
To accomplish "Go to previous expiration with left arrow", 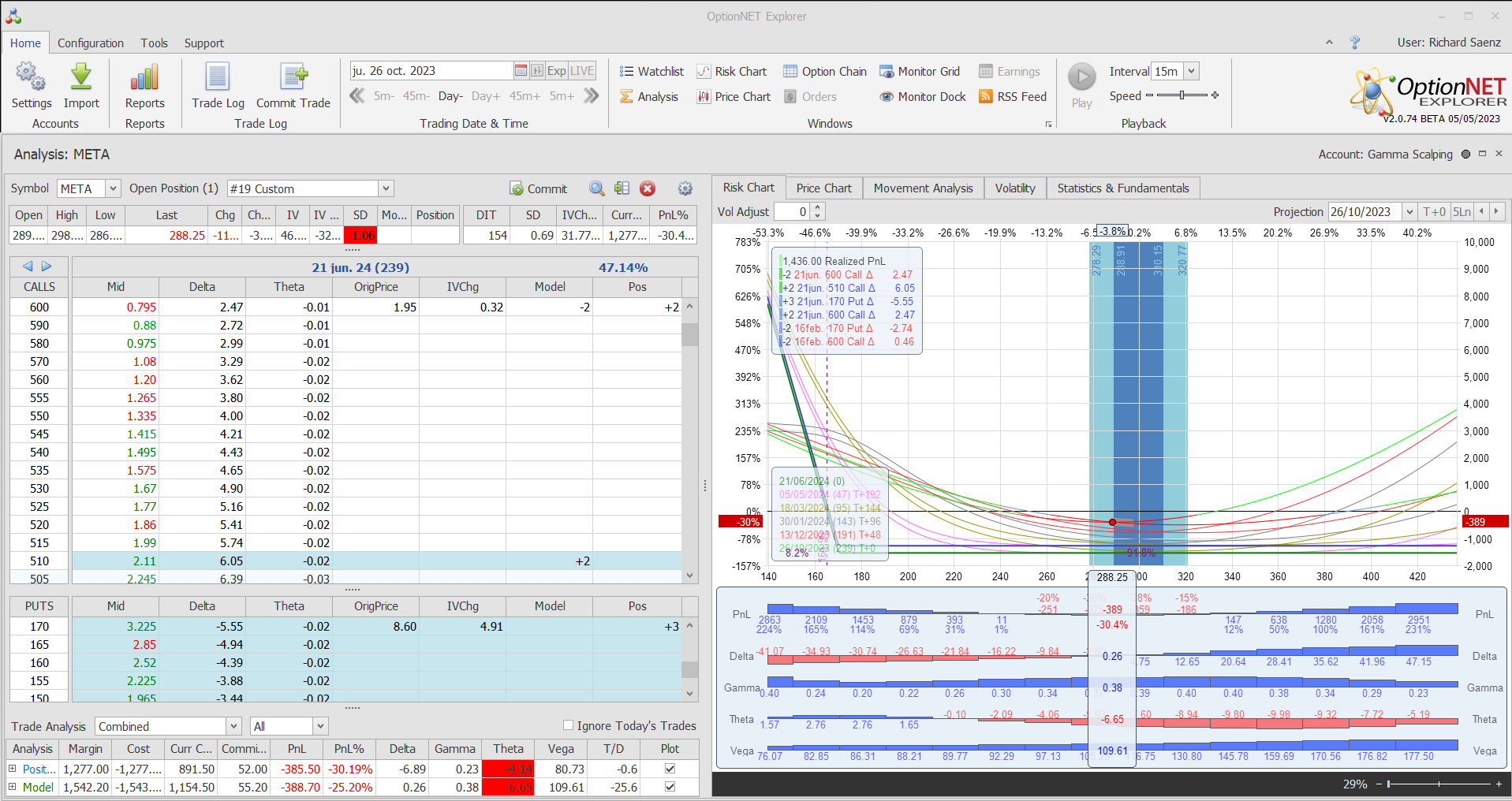I will point(28,266).
